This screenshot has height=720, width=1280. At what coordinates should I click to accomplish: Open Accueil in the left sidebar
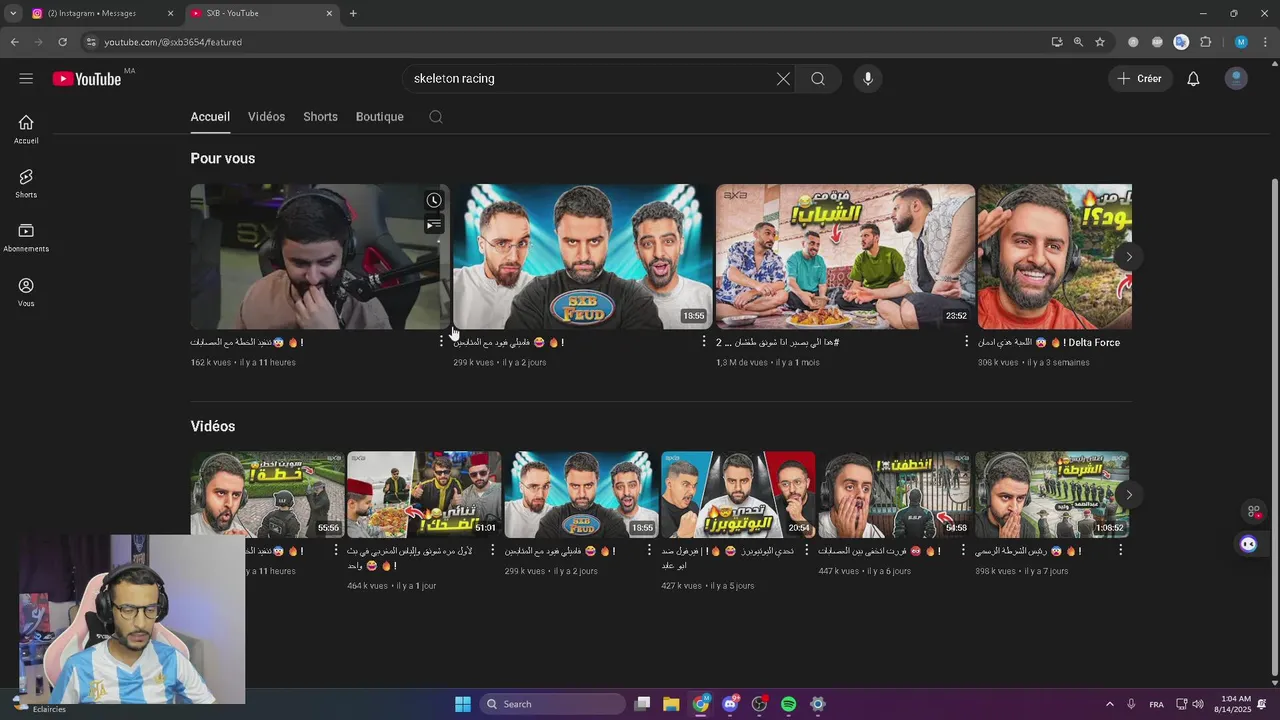coord(26,129)
